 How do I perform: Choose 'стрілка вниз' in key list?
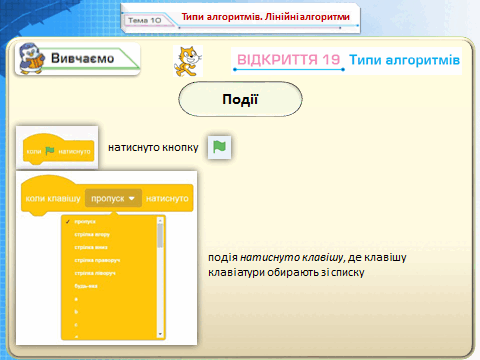[91, 247]
